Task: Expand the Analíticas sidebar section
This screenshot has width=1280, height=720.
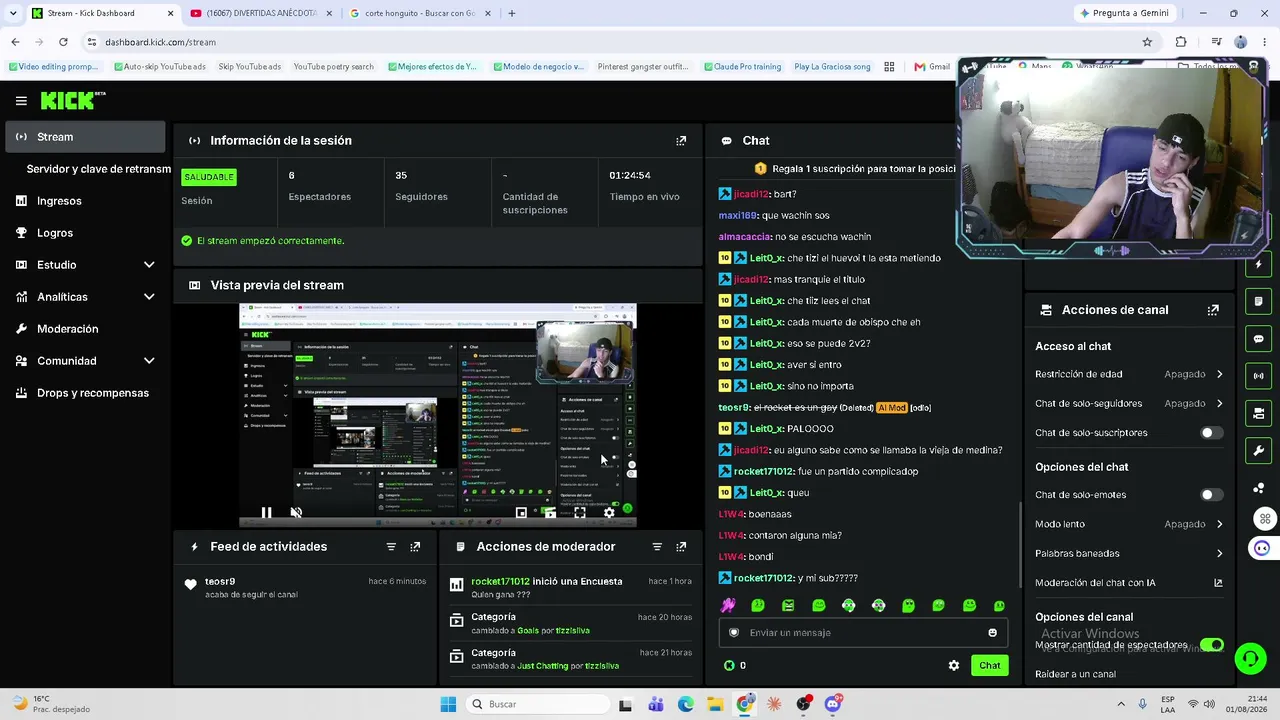Action: point(149,297)
